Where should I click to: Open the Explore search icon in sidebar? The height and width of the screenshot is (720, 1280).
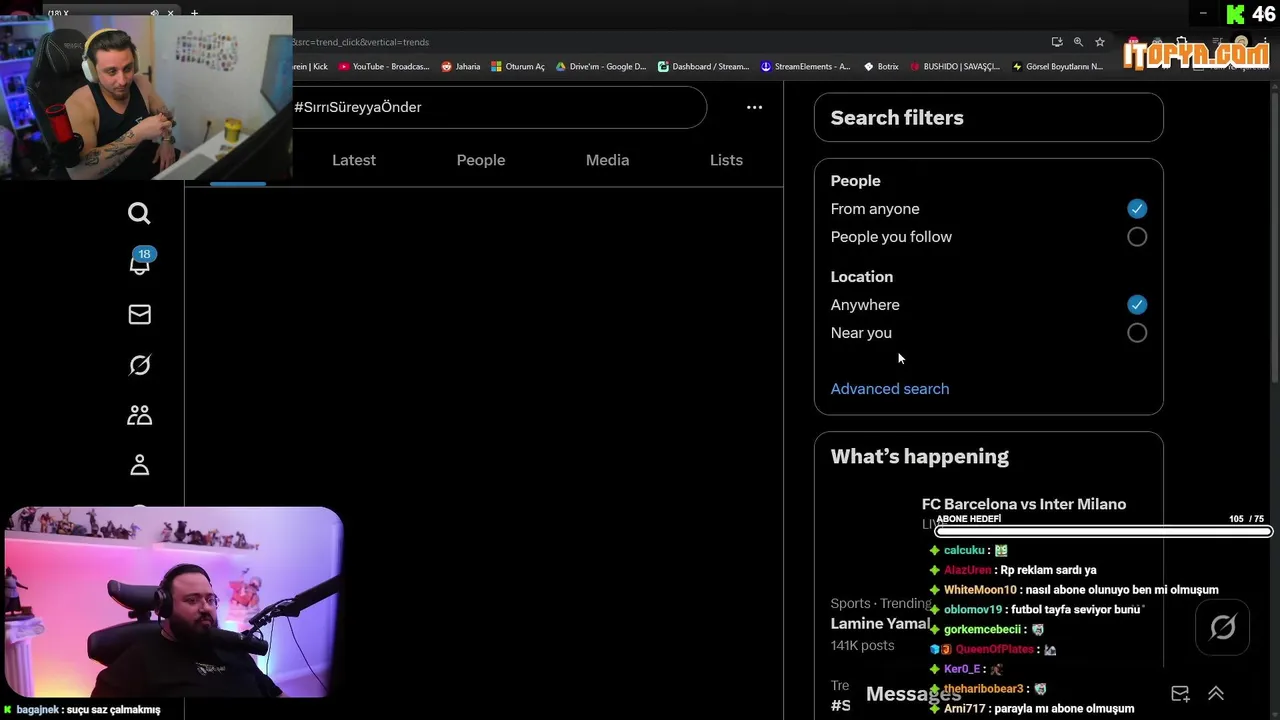click(139, 213)
